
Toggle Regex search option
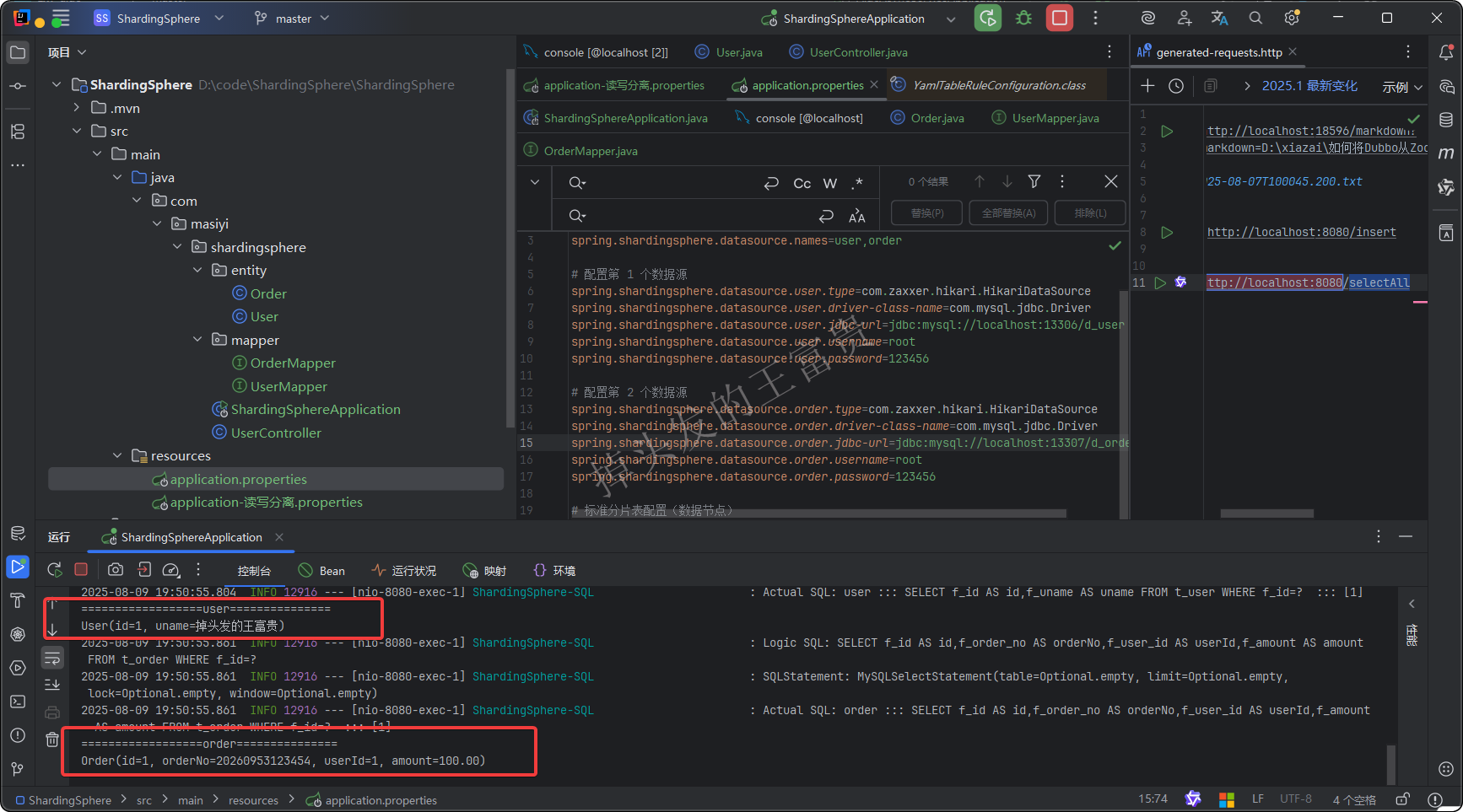(858, 183)
